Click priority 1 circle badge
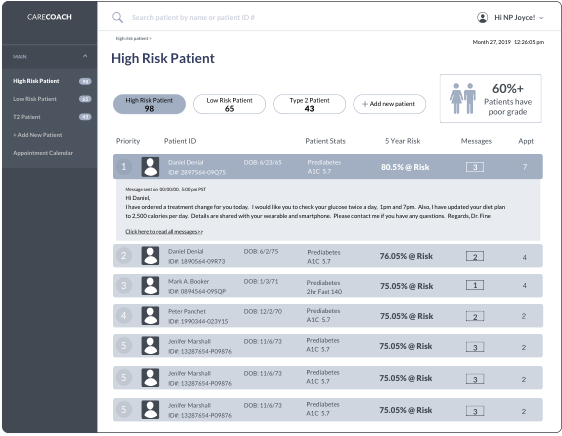The width and height of the screenshot is (562, 436). pos(124,167)
